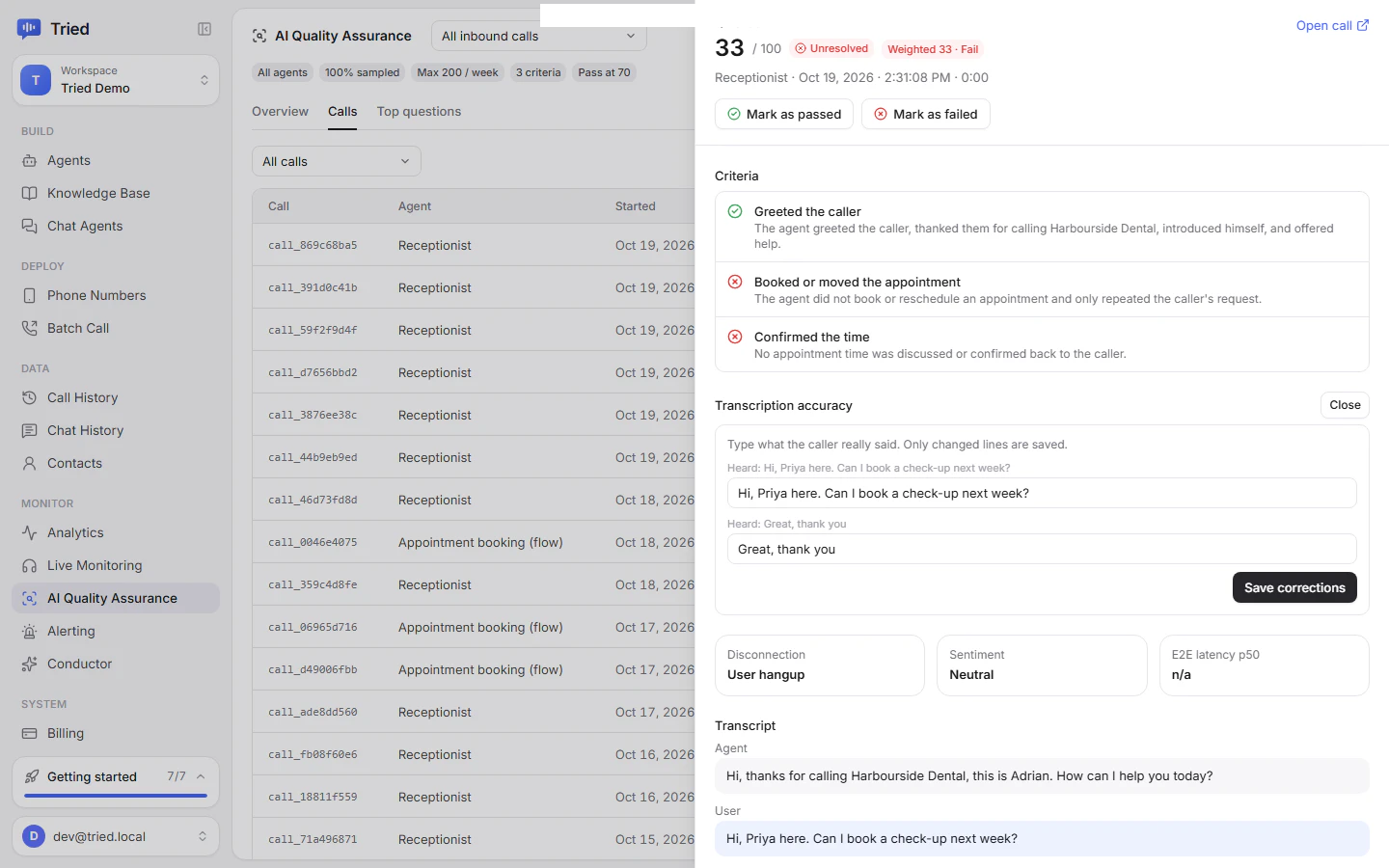The width and height of the screenshot is (1389, 868).
Task: Open the All calls filter dropdown
Action: pyautogui.click(x=337, y=161)
